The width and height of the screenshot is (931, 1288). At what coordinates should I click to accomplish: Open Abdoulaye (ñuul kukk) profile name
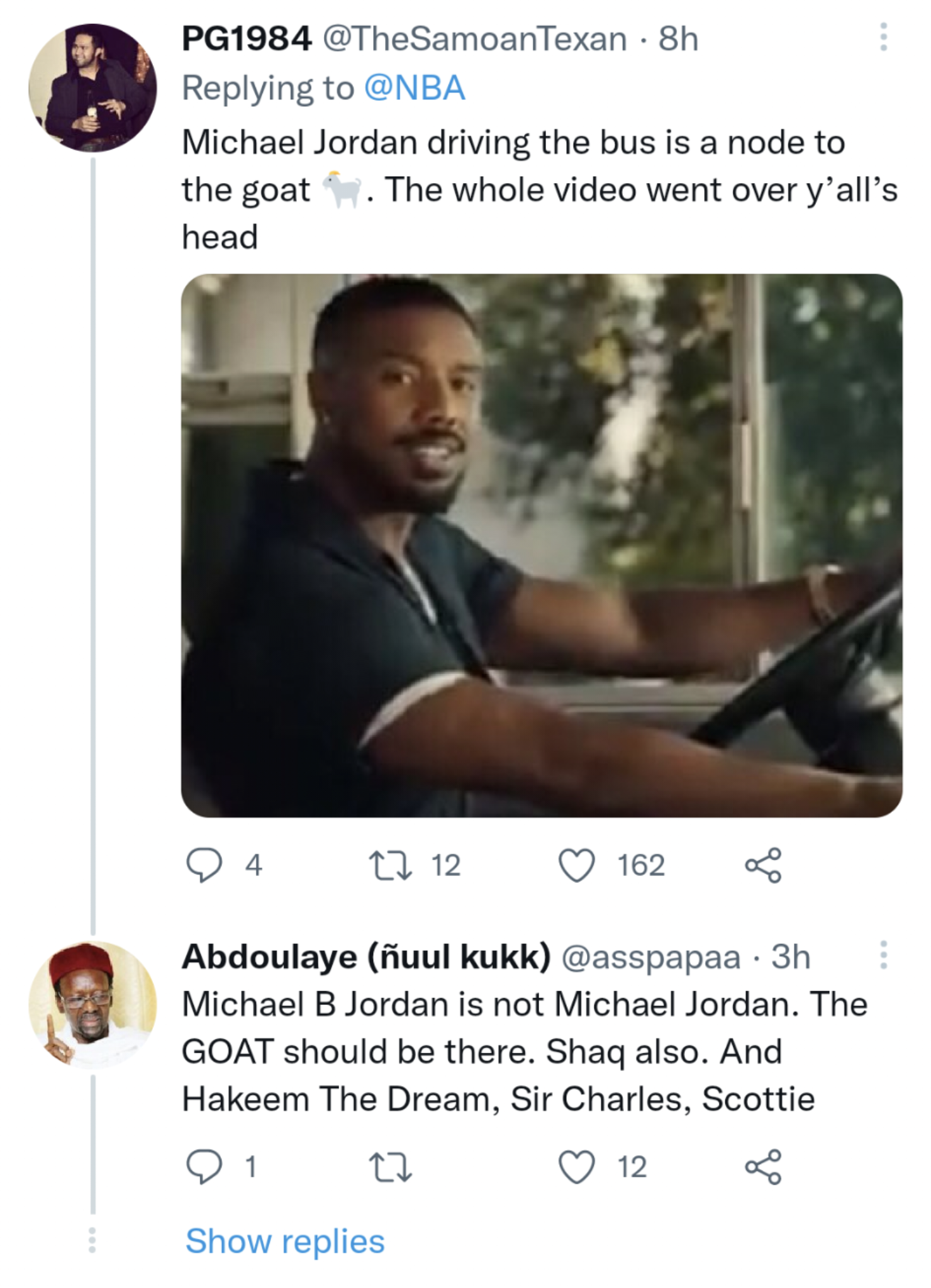(366, 957)
